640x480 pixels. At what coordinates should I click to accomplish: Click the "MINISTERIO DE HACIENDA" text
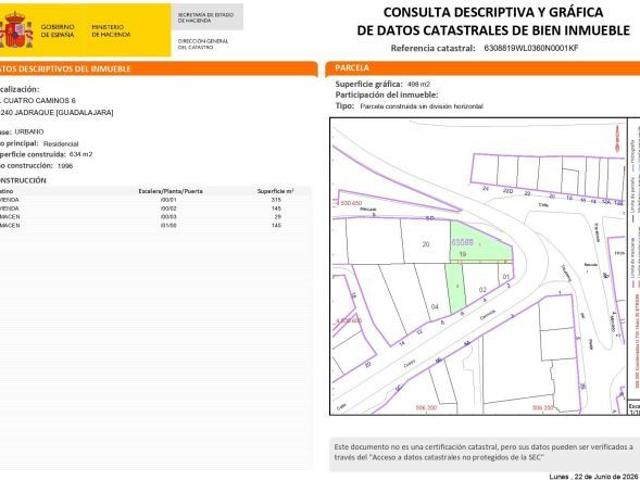click(111, 31)
